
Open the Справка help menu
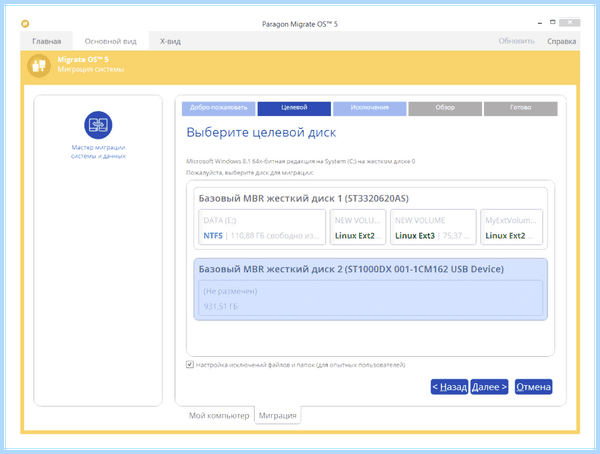[561, 41]
